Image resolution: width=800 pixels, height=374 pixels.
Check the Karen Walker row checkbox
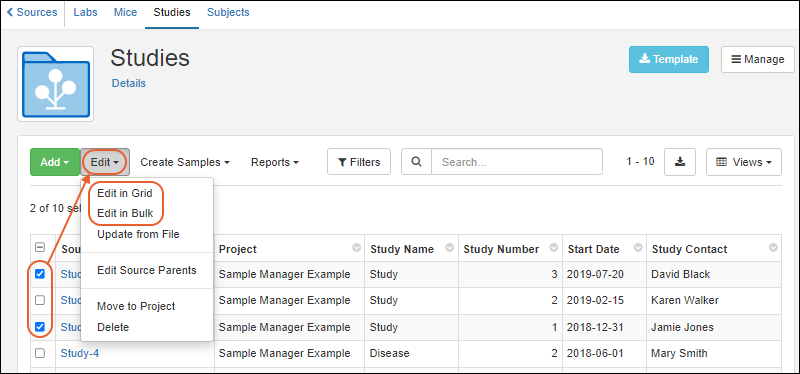(x=40, y=301)
